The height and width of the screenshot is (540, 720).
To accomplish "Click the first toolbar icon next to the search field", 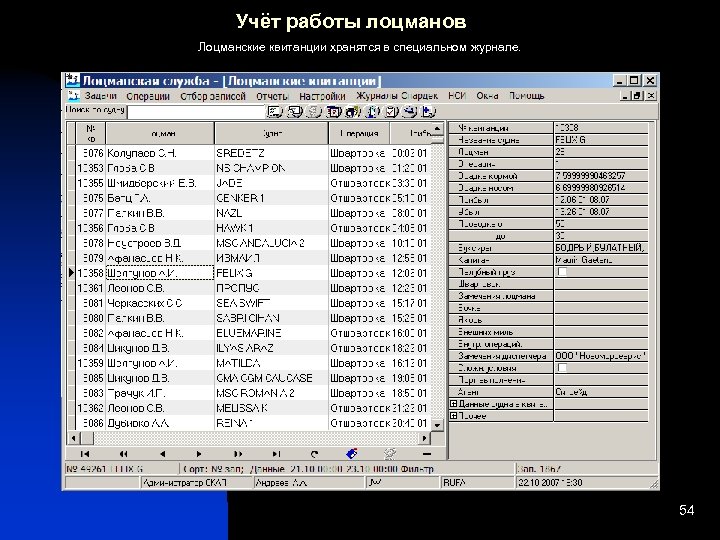I will (x=275, y=112).
